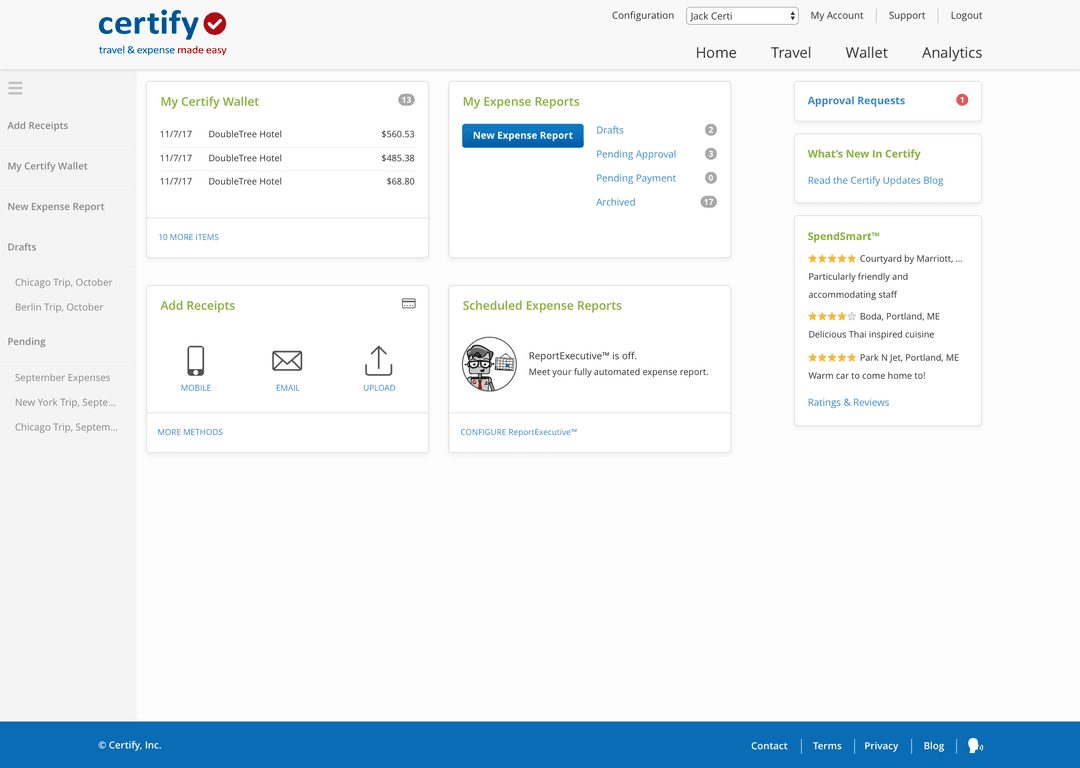Click Park N Jet, Portland, ME review title
This screenshot has height=768, width=1080.
coord(909,358)
